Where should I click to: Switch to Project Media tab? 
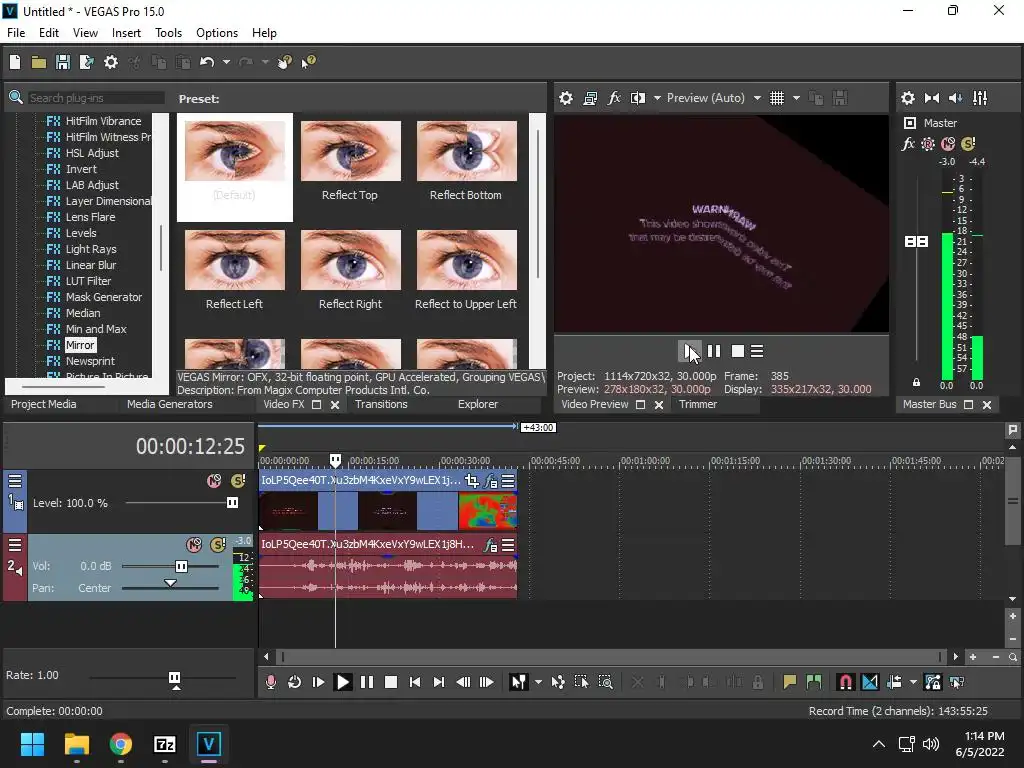[x=44, y=404]
